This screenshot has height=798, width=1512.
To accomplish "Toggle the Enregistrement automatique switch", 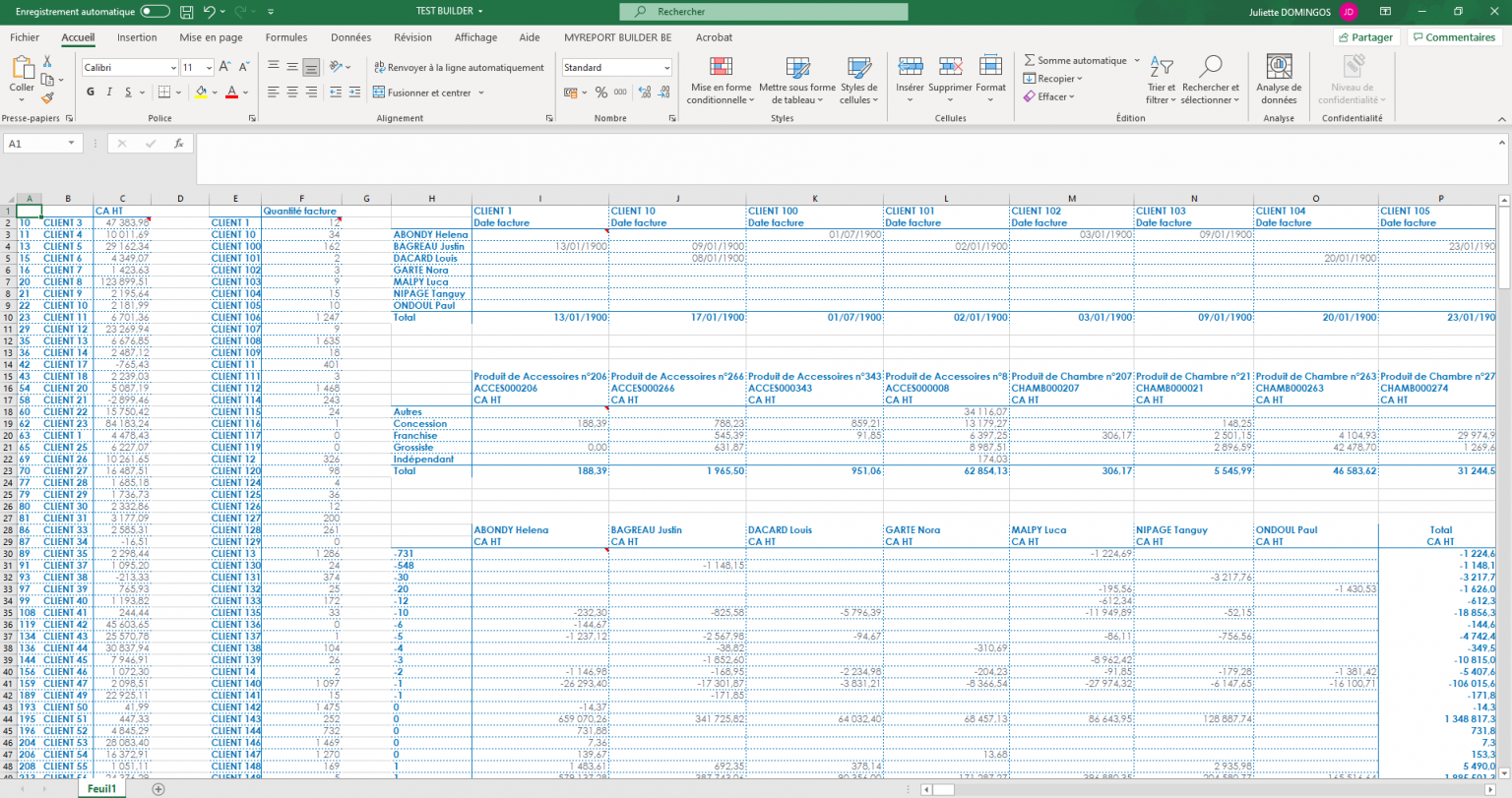I will click(x=155, y=12).
